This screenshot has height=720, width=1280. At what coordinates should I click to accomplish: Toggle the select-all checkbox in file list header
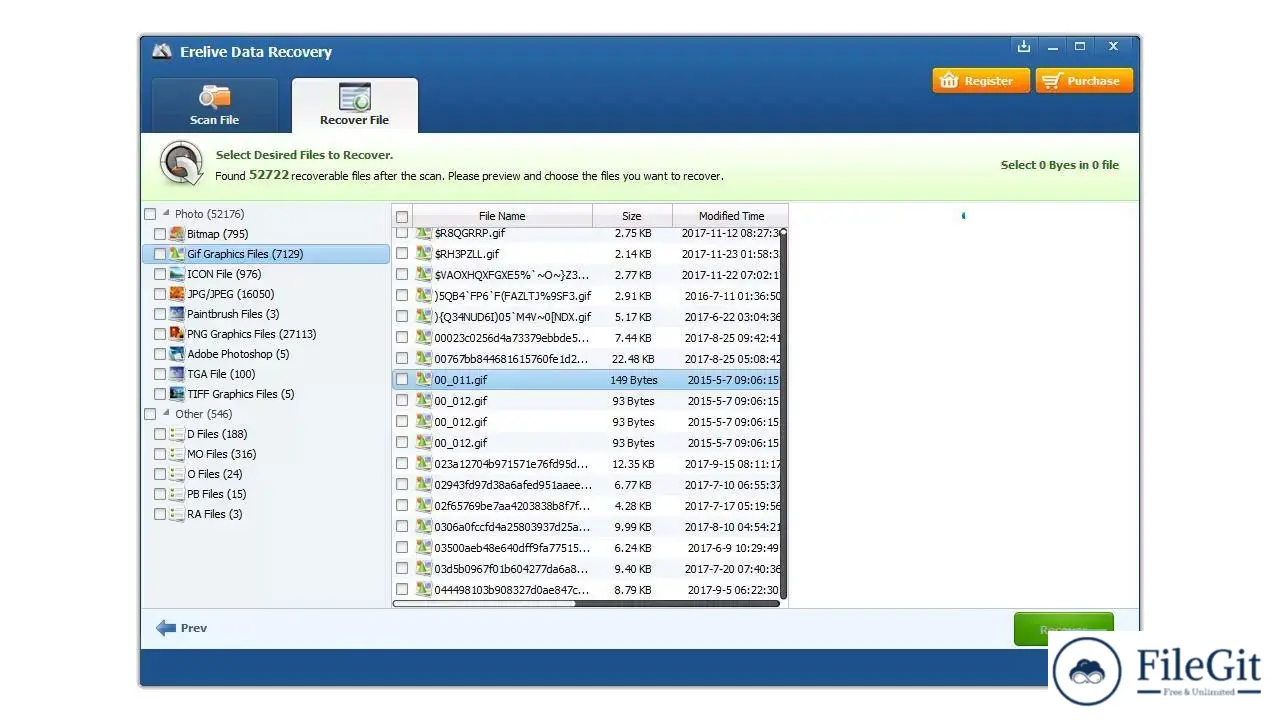pyautogui.click(x=402, y=216)
